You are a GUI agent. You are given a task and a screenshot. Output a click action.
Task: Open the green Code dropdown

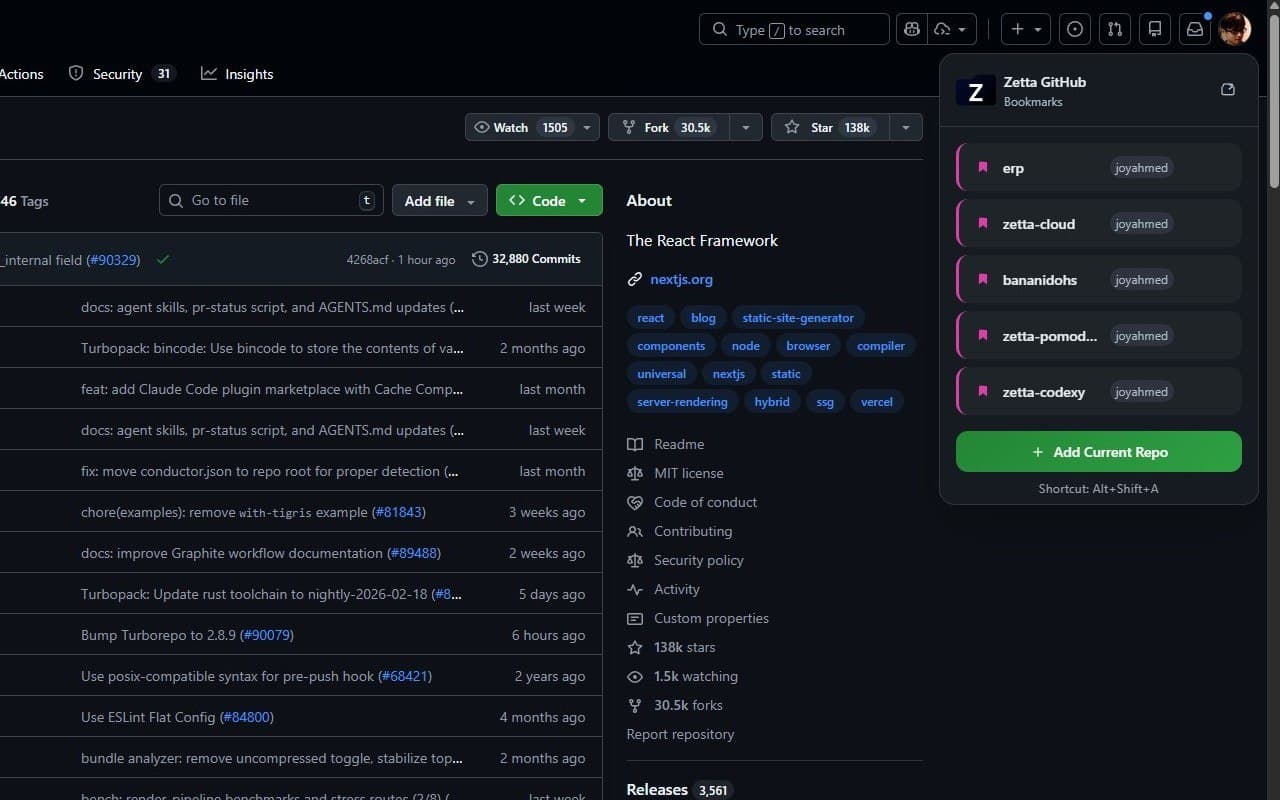549,201
